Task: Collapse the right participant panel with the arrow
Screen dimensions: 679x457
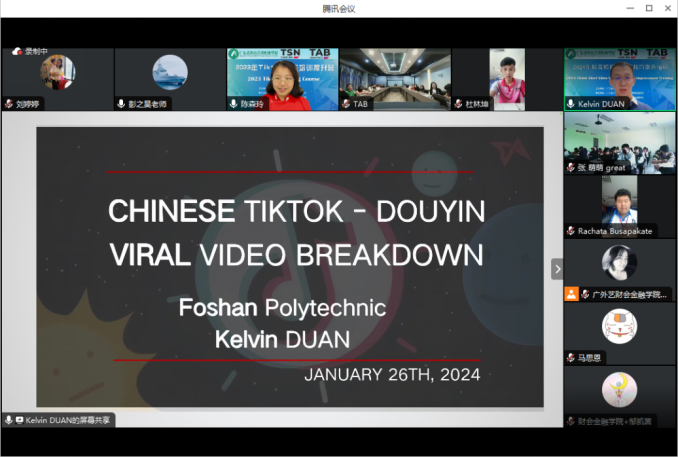Action: [x=557, y=268]
